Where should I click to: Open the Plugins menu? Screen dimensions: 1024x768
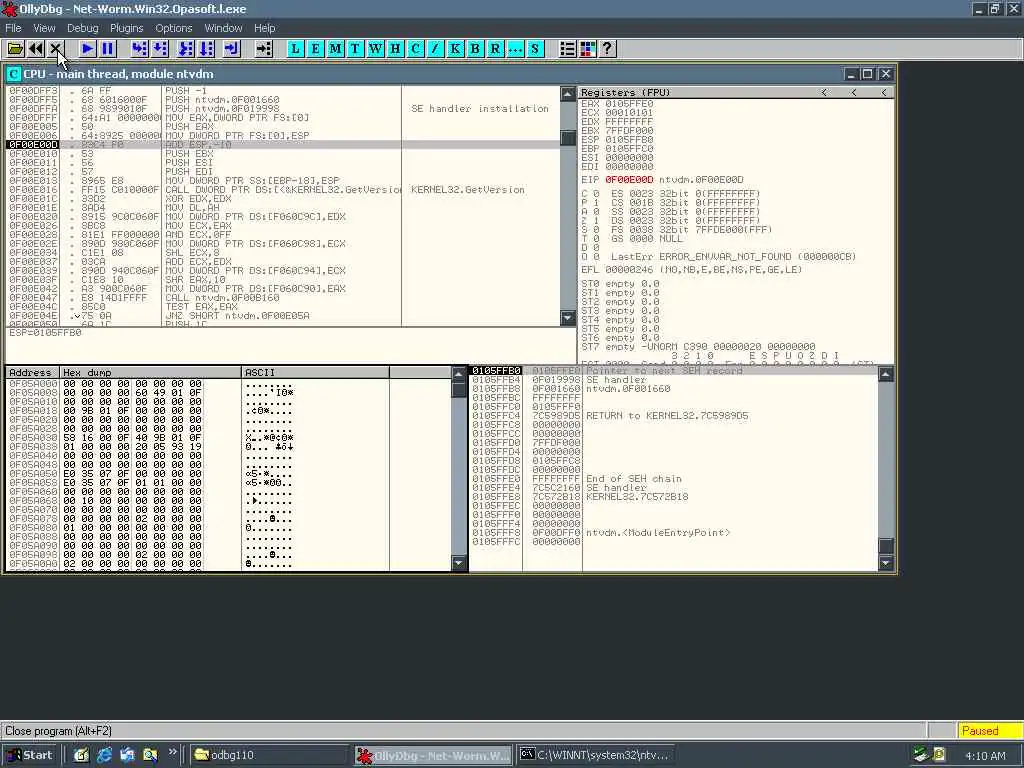[127, 28]
